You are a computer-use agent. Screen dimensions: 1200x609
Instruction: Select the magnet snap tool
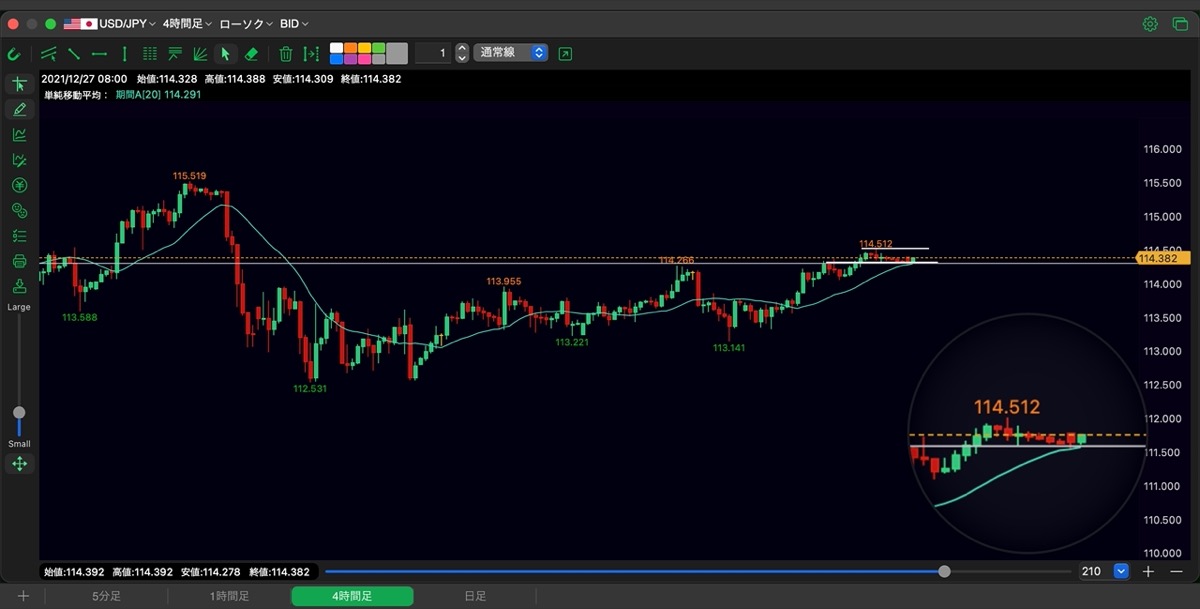coord(14,53)
